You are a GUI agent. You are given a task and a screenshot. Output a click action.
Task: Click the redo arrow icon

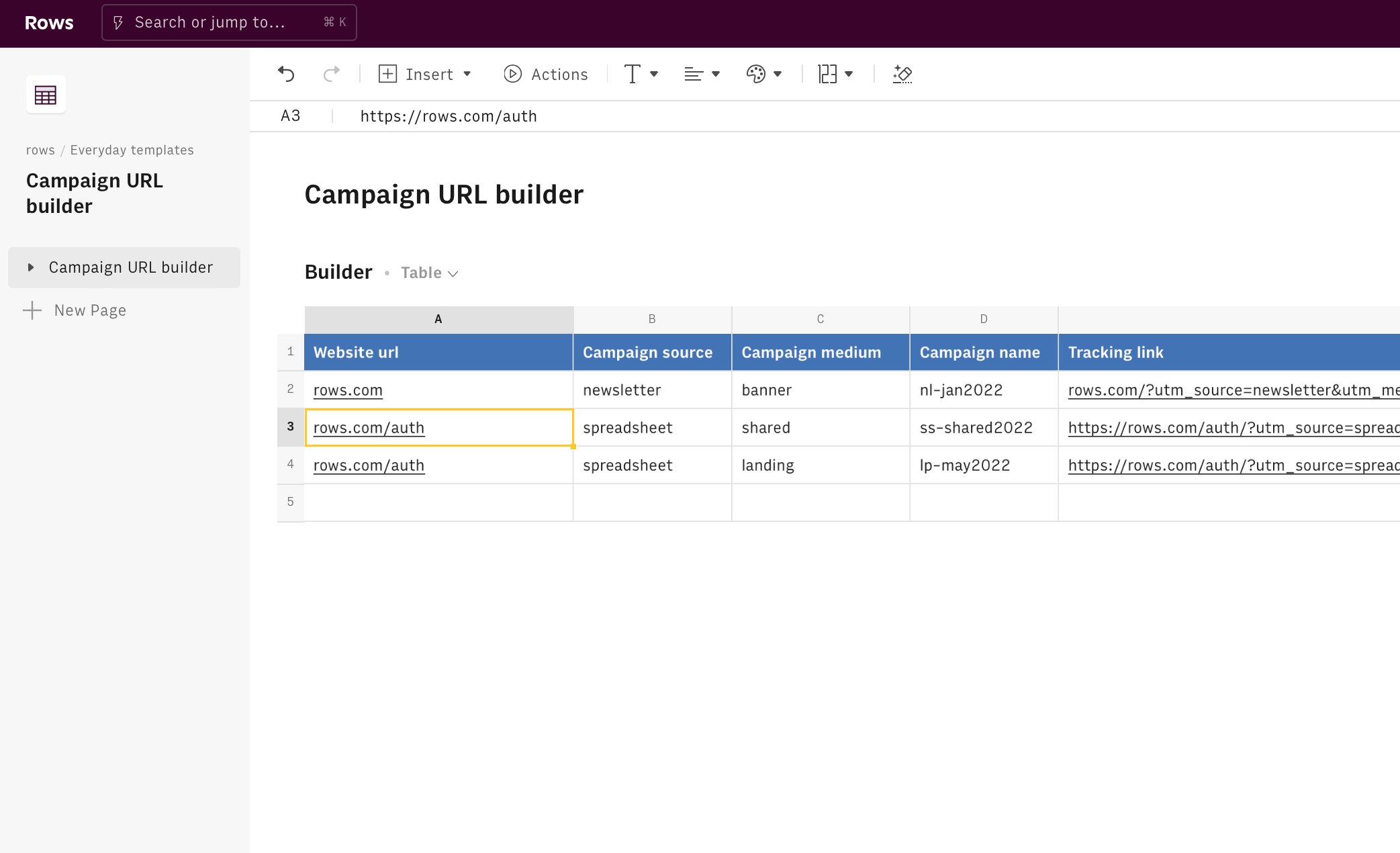pyautogui.click(x=332, y=74)
